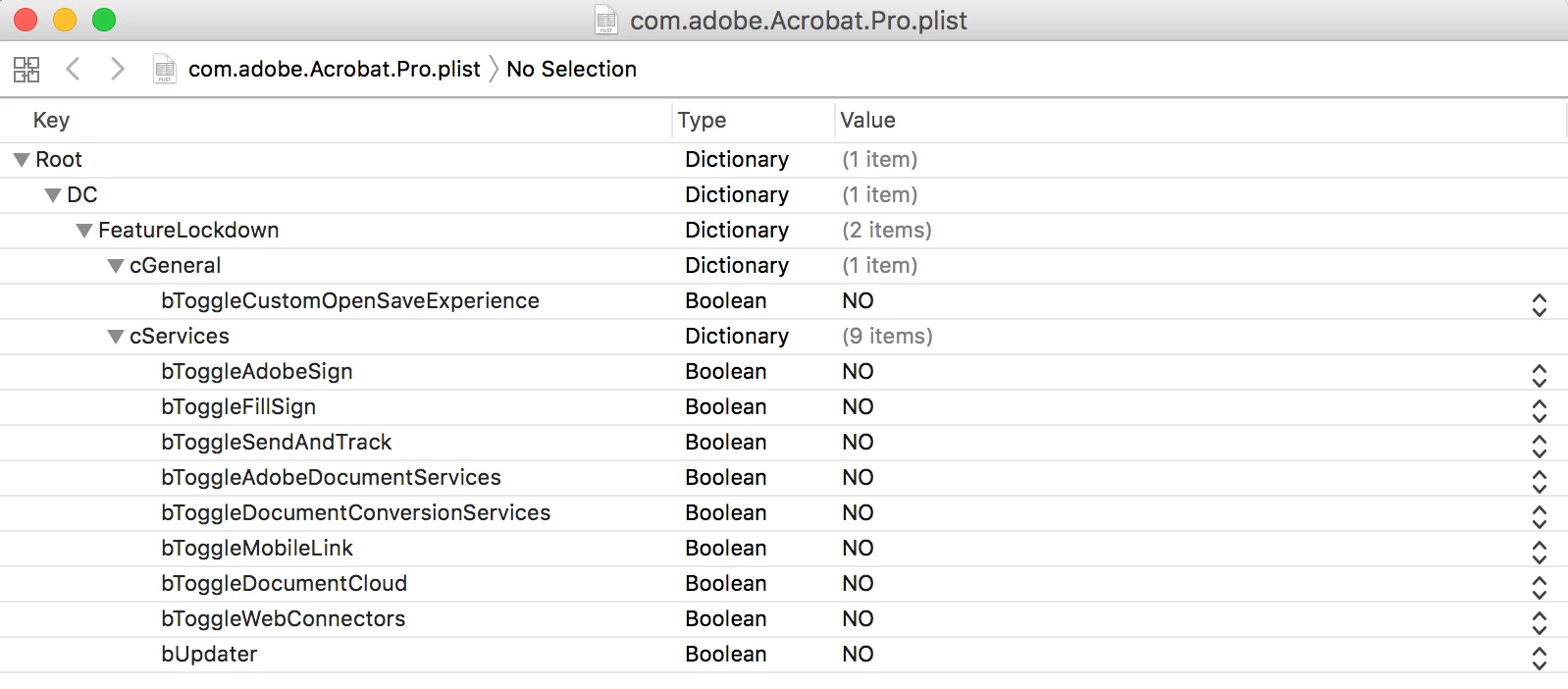
Task: Go back with the left chevron arrow
Action: pyautogui.click(x=73, y=69)
